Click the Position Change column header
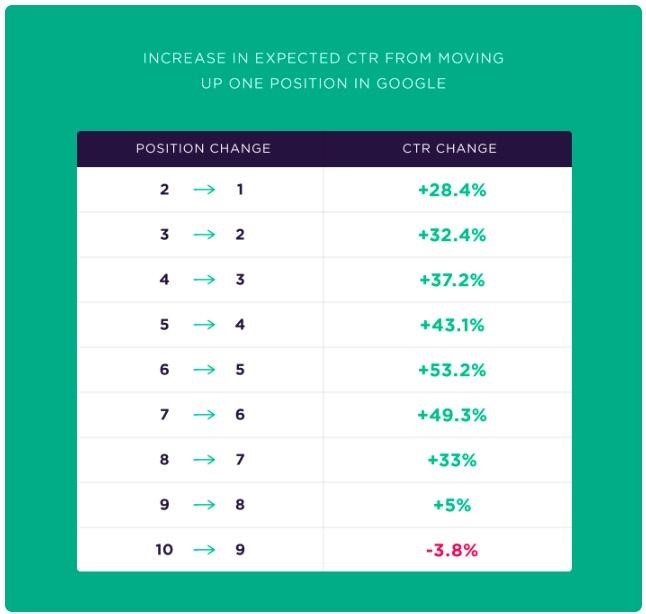 click(203, 149)
